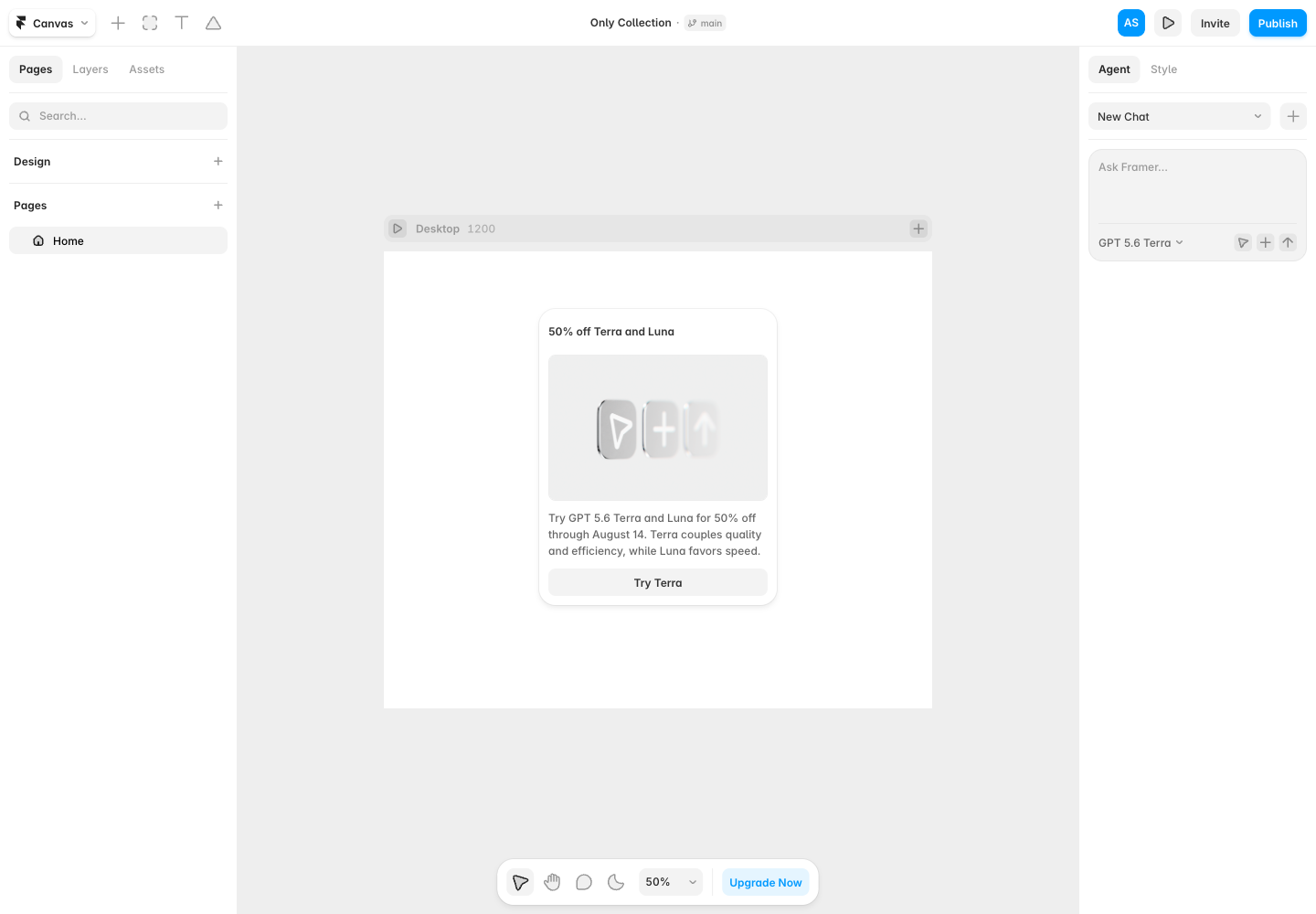This screenshot has width=1316, height=914.
Task: Open the New Chat dropdown
Action: click(x=1179, y=116)
